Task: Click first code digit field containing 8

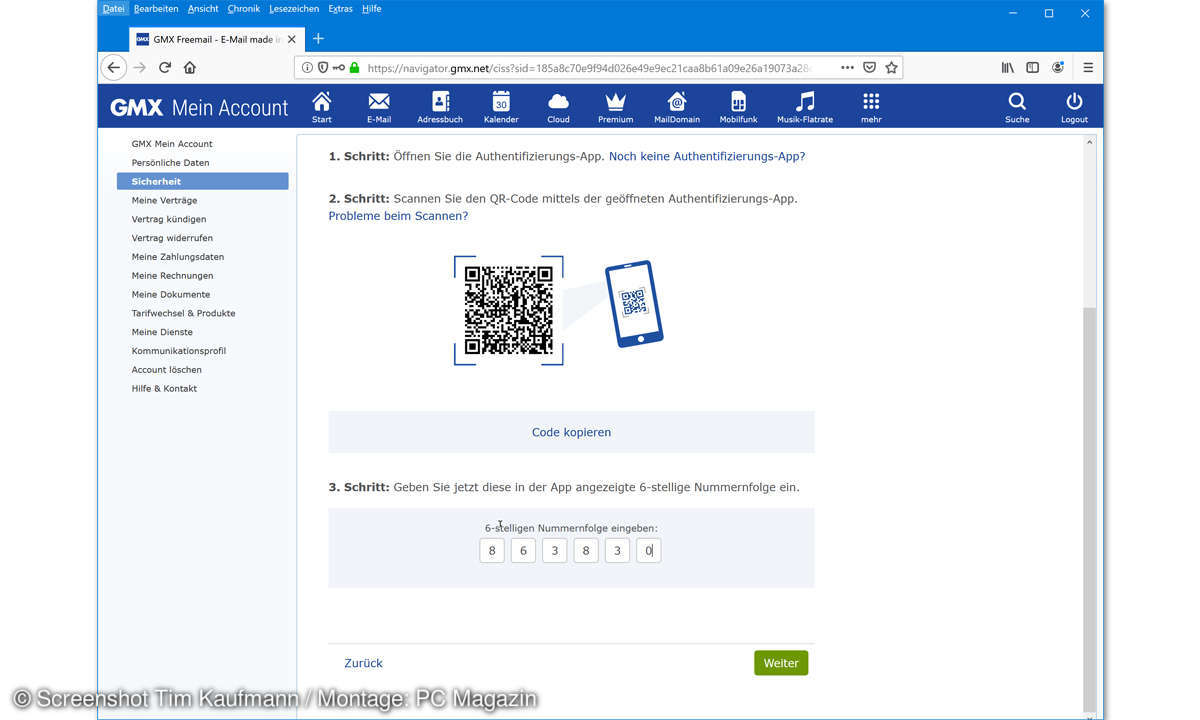Action: (492, 551)
